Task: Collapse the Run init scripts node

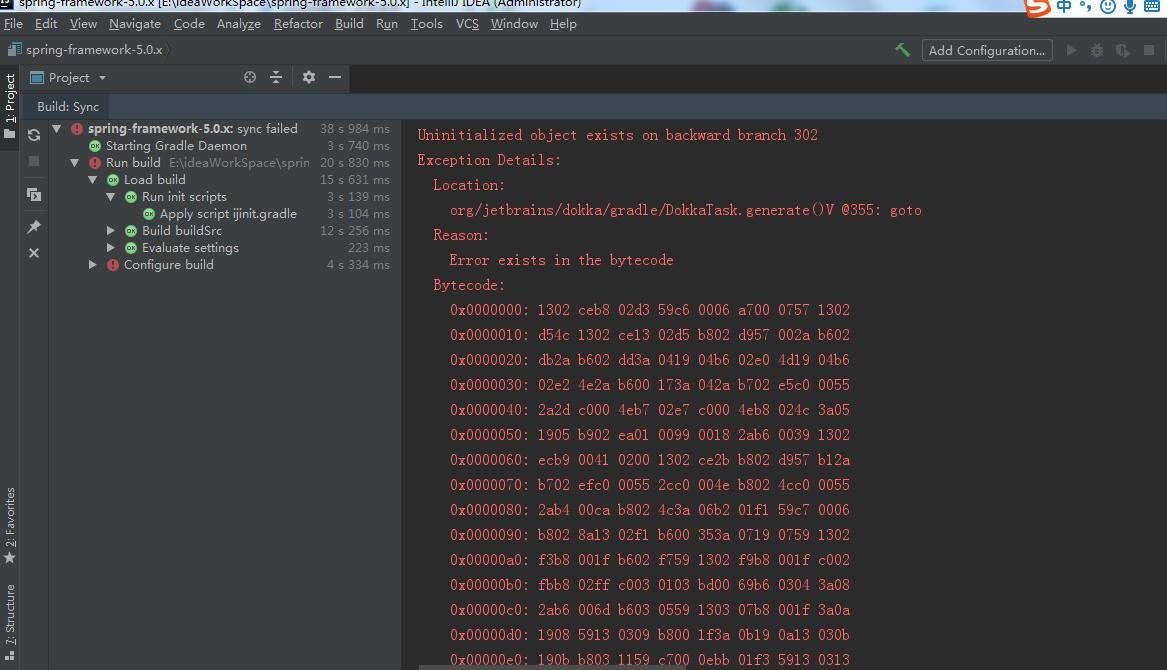Action: point(110,197)
